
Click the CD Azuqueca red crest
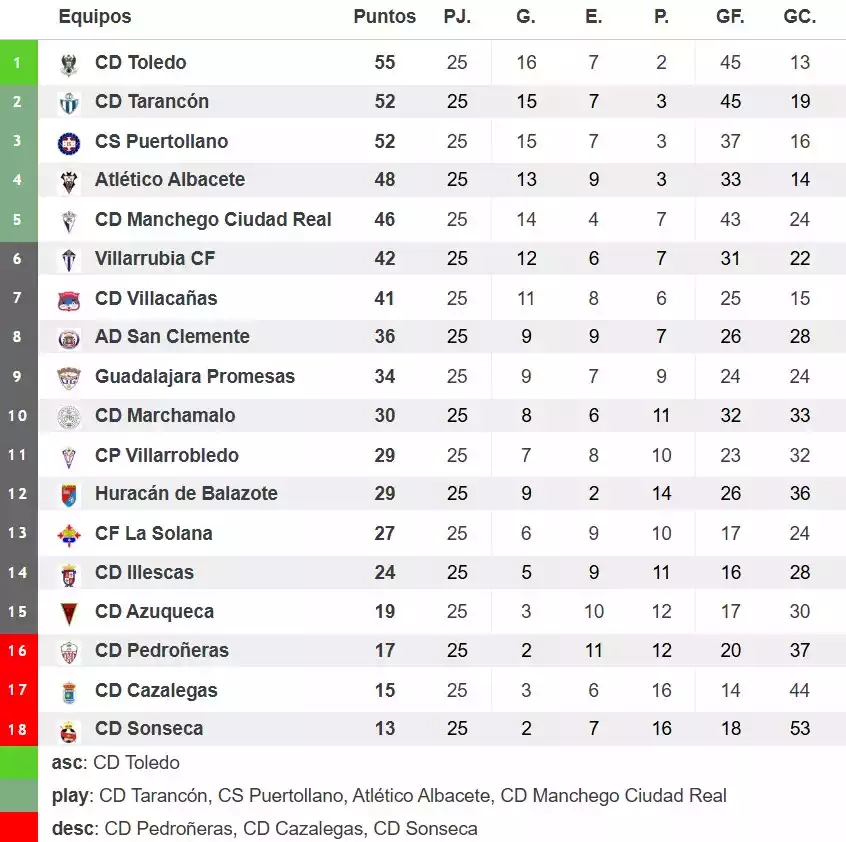pyautogui.click(x=69, y=613)
